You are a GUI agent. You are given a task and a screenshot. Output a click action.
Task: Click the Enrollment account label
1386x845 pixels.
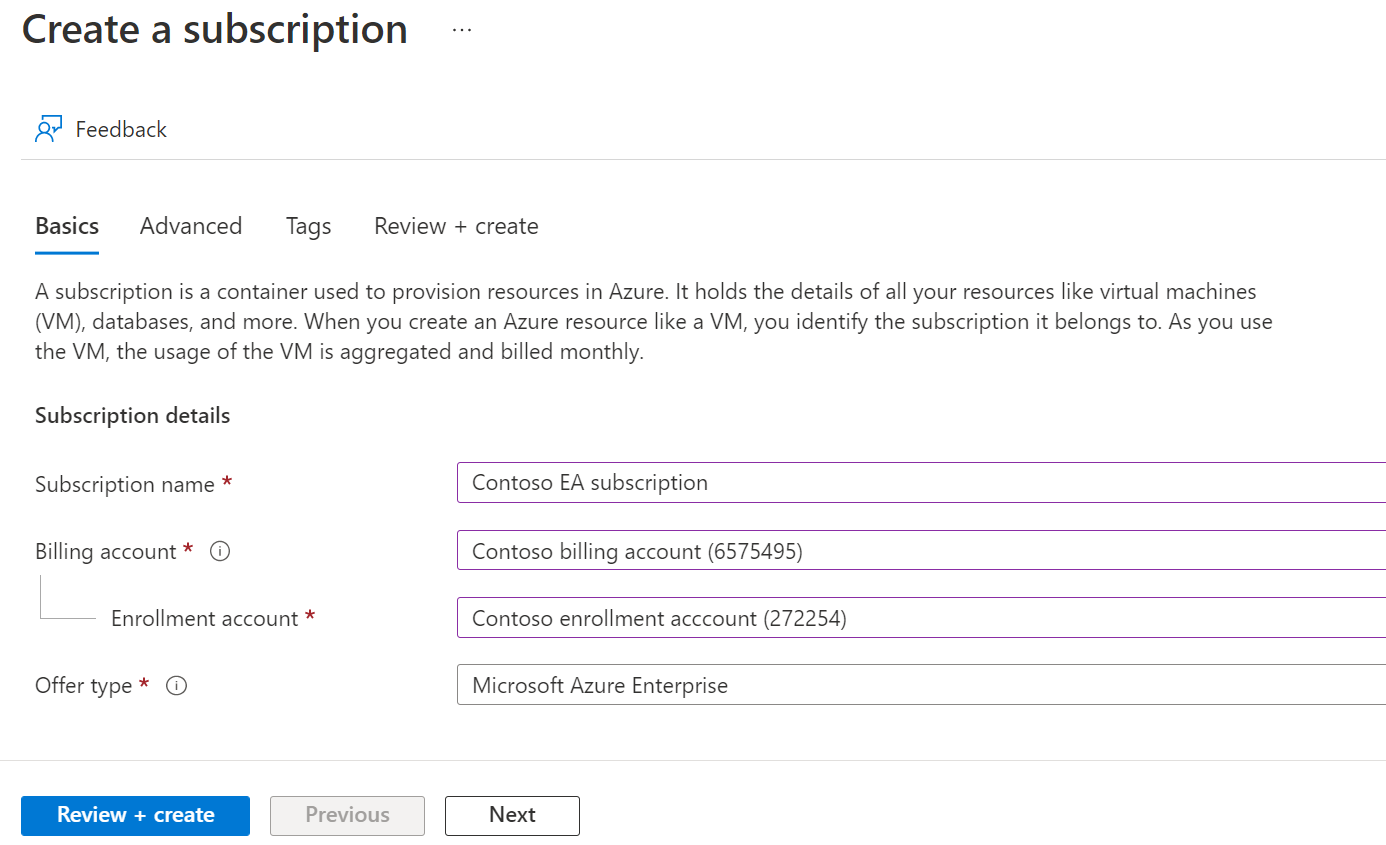204,619
